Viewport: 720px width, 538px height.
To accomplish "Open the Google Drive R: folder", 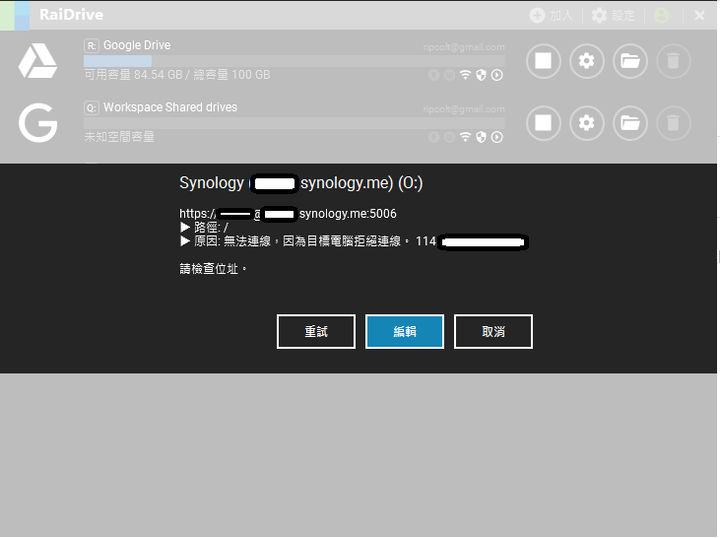I will 630,61.
